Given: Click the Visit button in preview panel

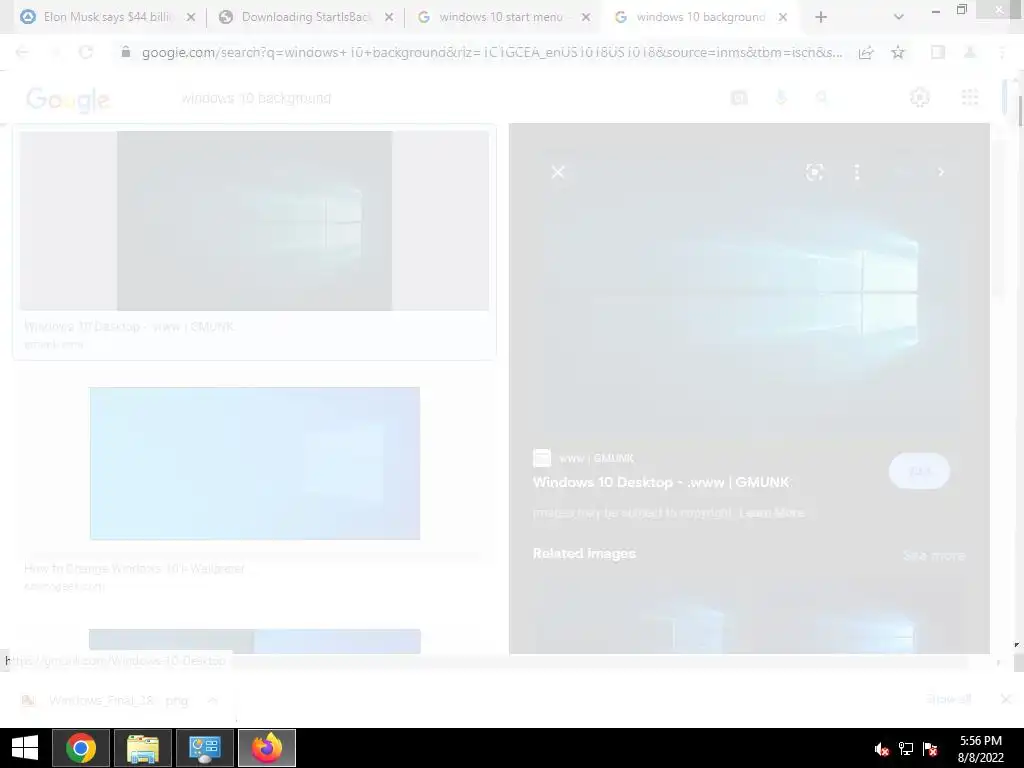Looking at the screenshot, I should click(920, 471).
